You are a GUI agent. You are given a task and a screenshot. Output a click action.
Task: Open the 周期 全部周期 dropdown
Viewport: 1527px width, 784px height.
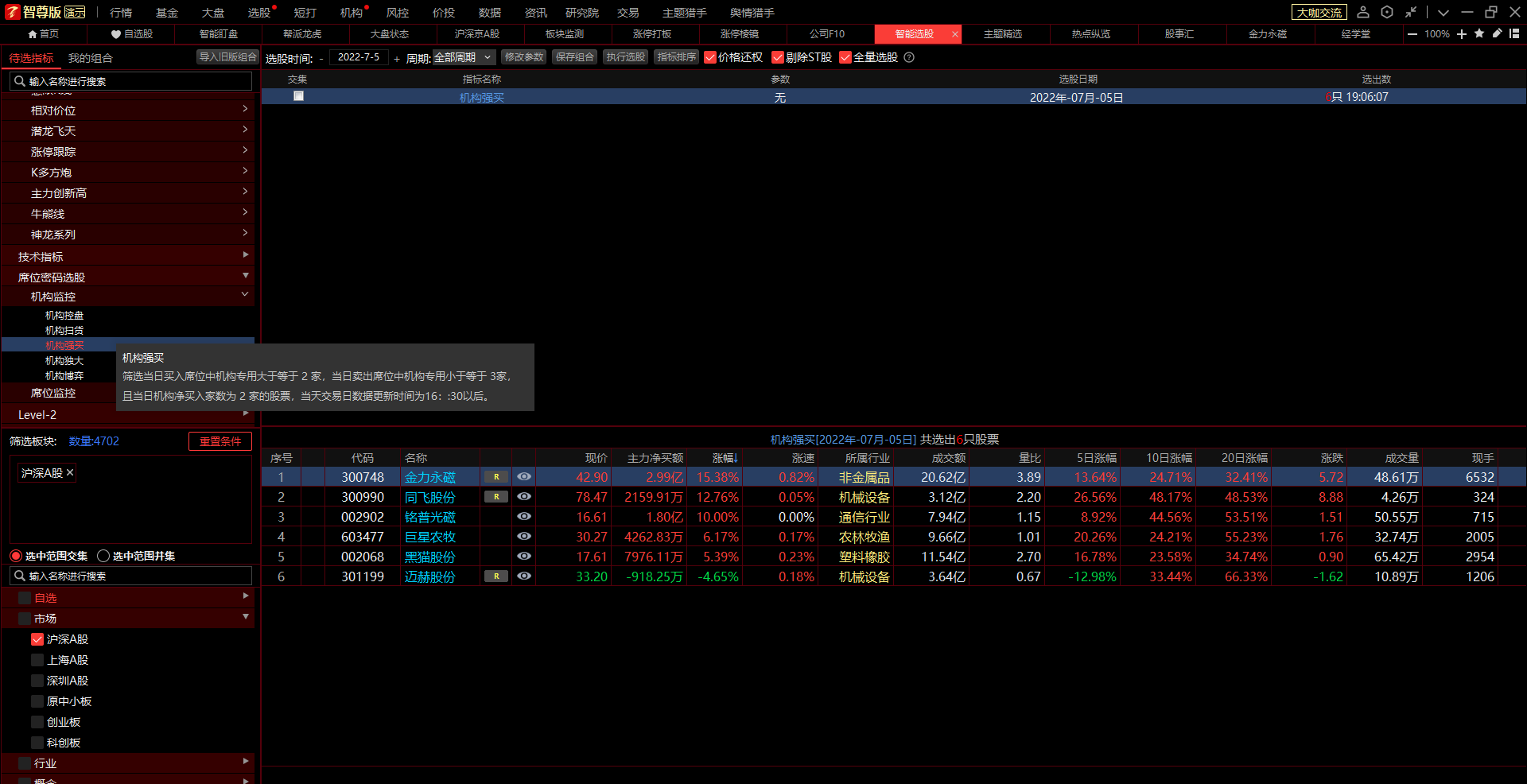464,57
